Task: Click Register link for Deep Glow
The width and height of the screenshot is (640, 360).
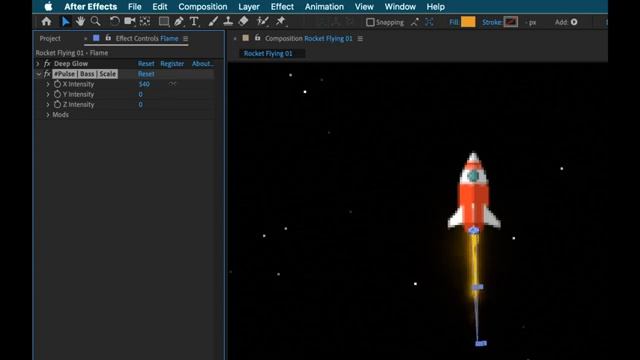Action: point(172,64)
